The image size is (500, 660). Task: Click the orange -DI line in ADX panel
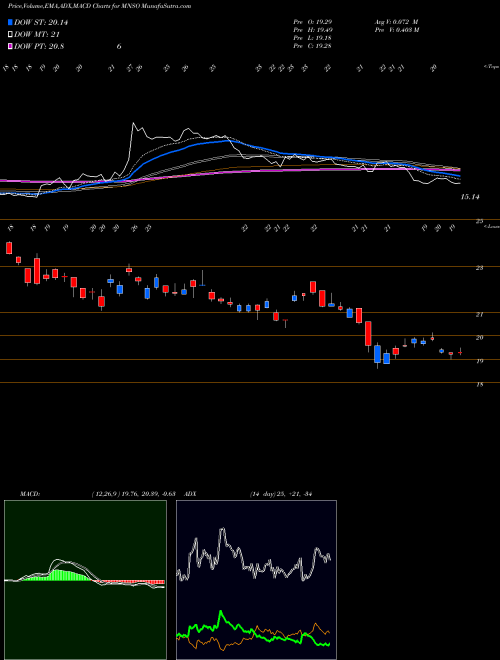point(253,633)
